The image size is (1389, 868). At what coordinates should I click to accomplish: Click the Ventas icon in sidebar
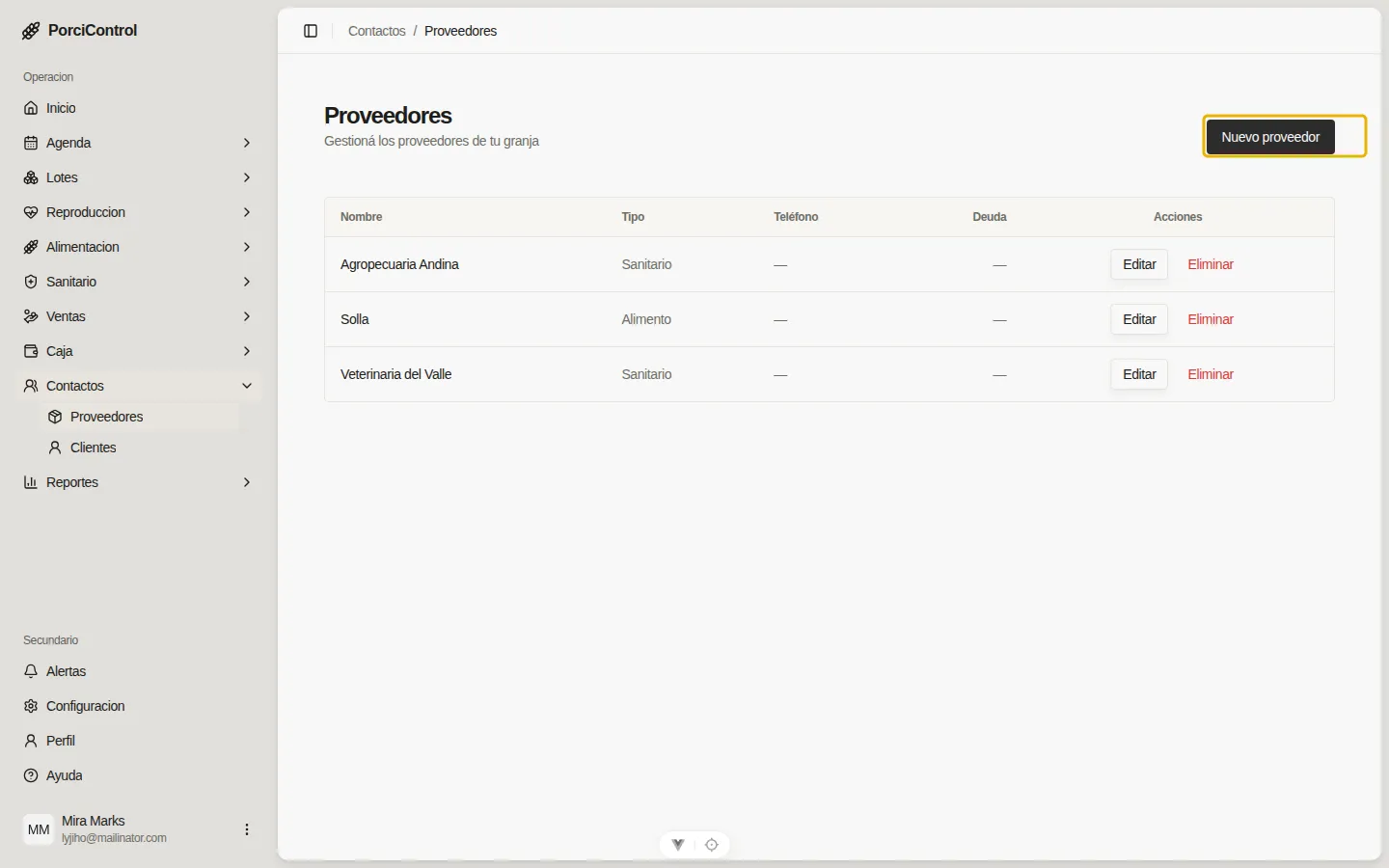[31, 316]
